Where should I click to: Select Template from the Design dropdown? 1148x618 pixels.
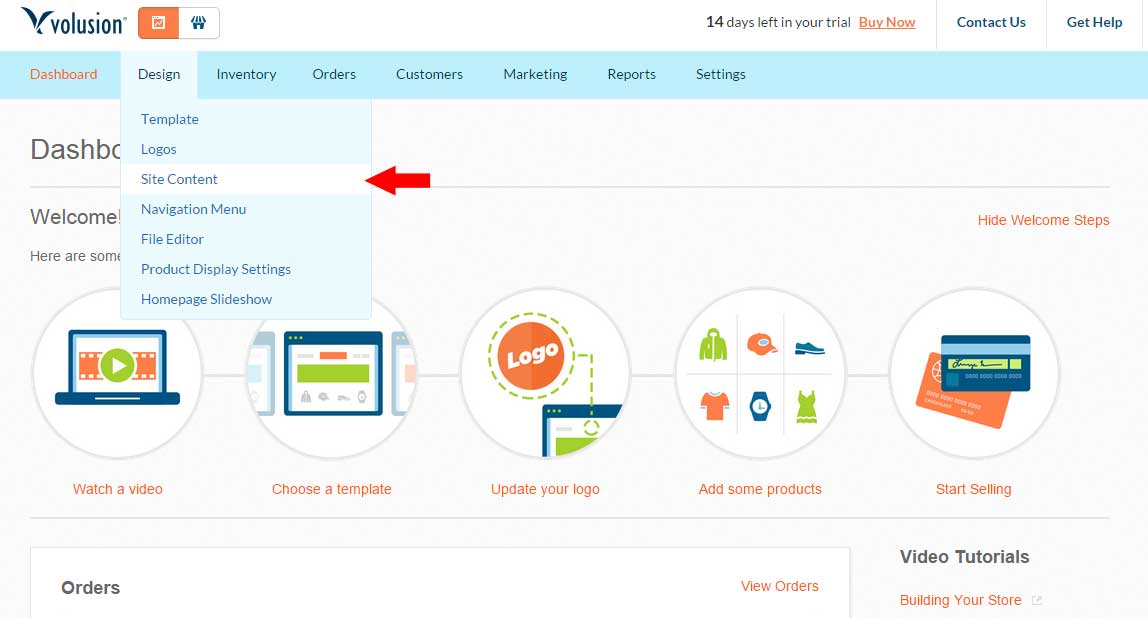pos(246,119)
